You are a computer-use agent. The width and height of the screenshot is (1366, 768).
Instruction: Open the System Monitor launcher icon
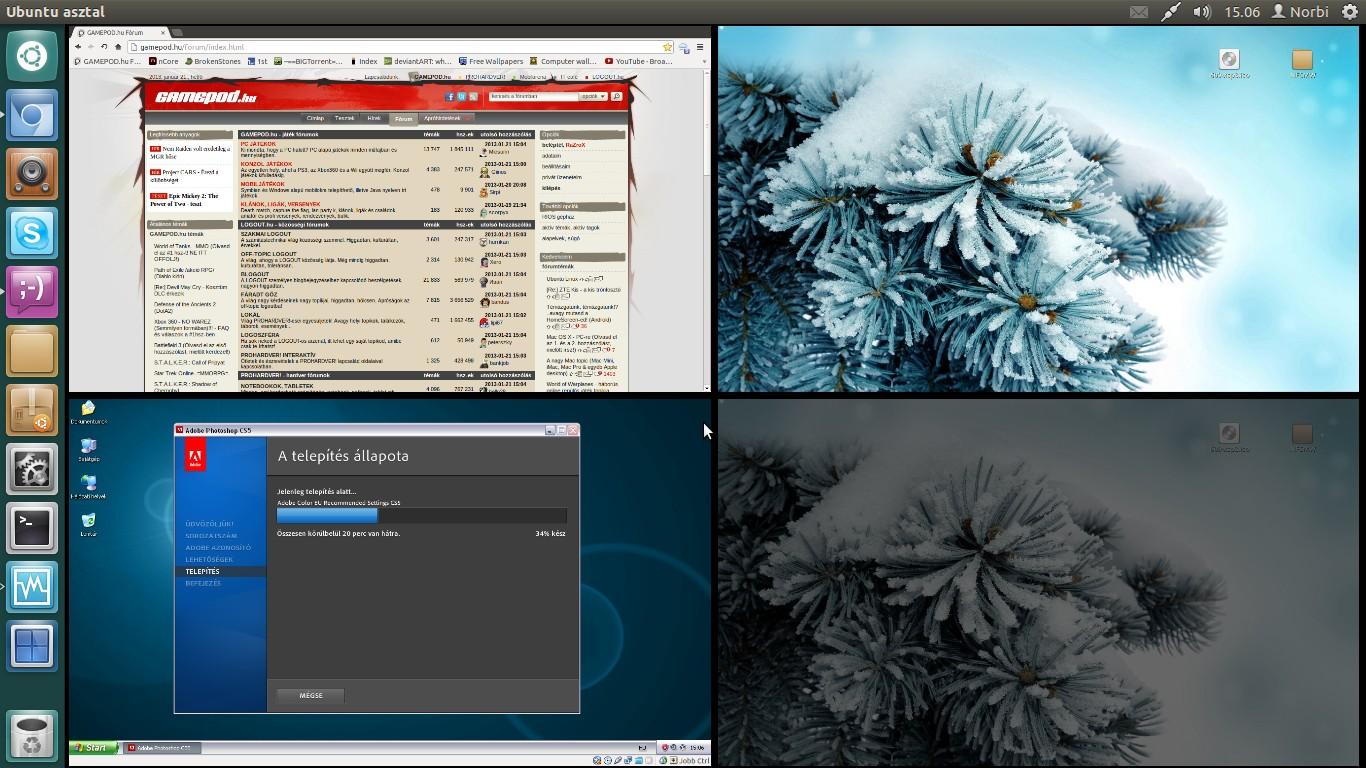[x=32, y=587]
